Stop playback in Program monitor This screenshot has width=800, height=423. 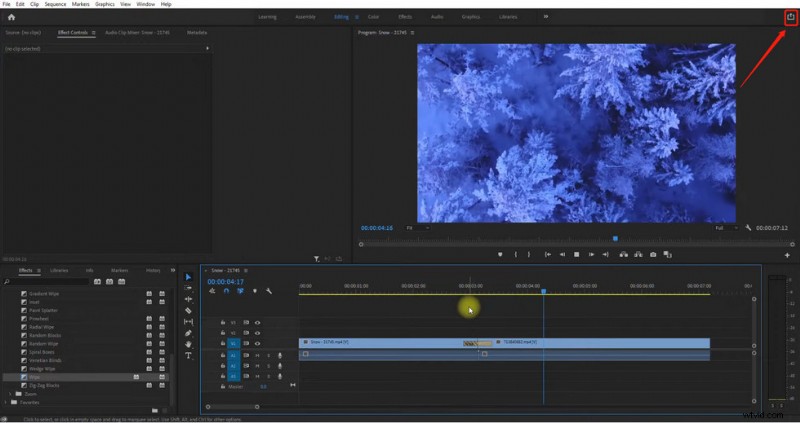click(577, 255)
